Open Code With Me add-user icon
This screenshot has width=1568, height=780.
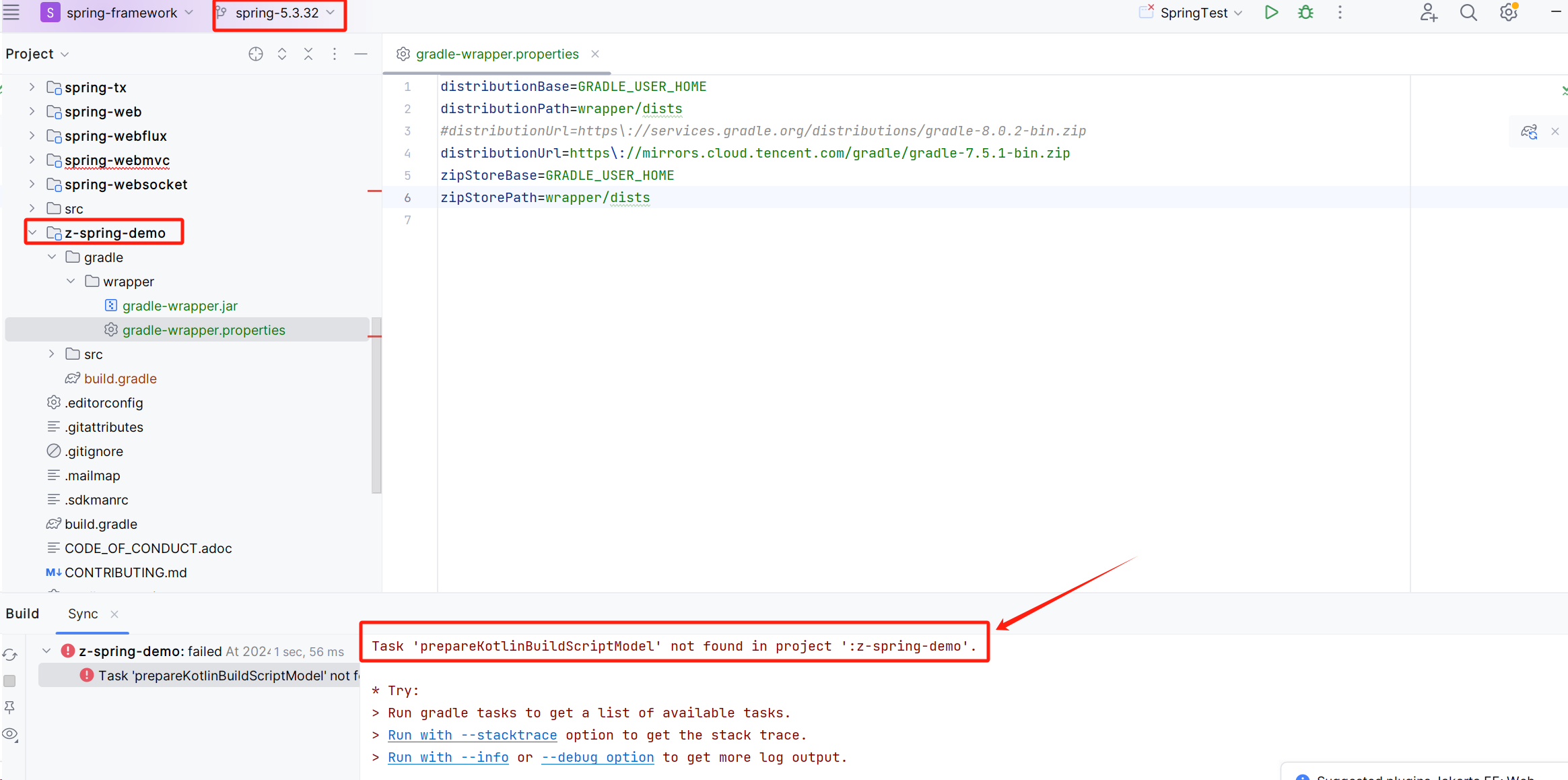(x=1429, y=13)
